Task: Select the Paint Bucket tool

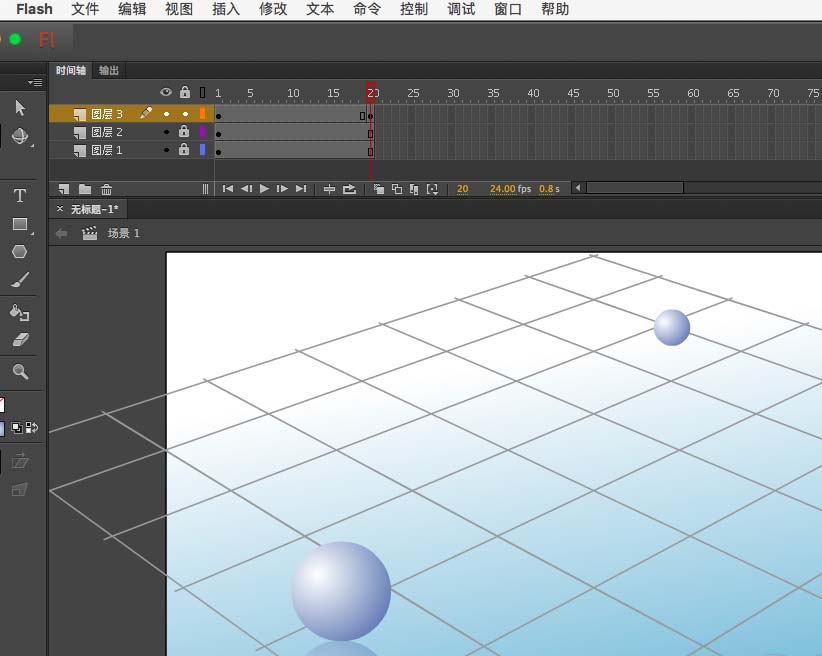Action: click(19, 313)
